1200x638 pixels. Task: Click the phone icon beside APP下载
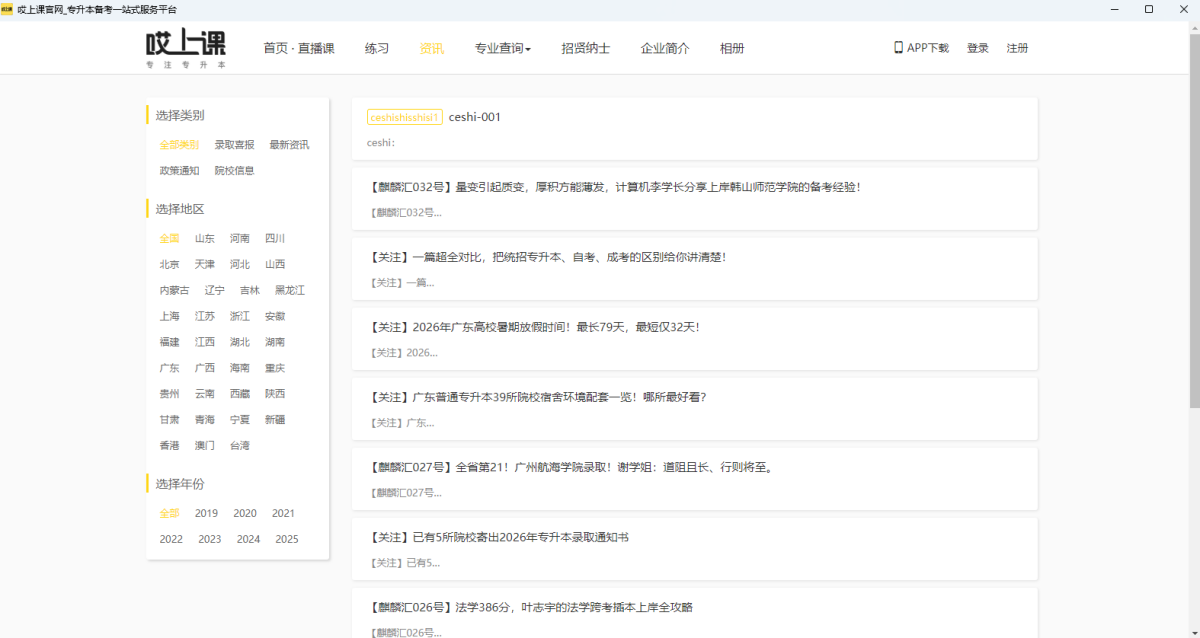tap(898, 47)
